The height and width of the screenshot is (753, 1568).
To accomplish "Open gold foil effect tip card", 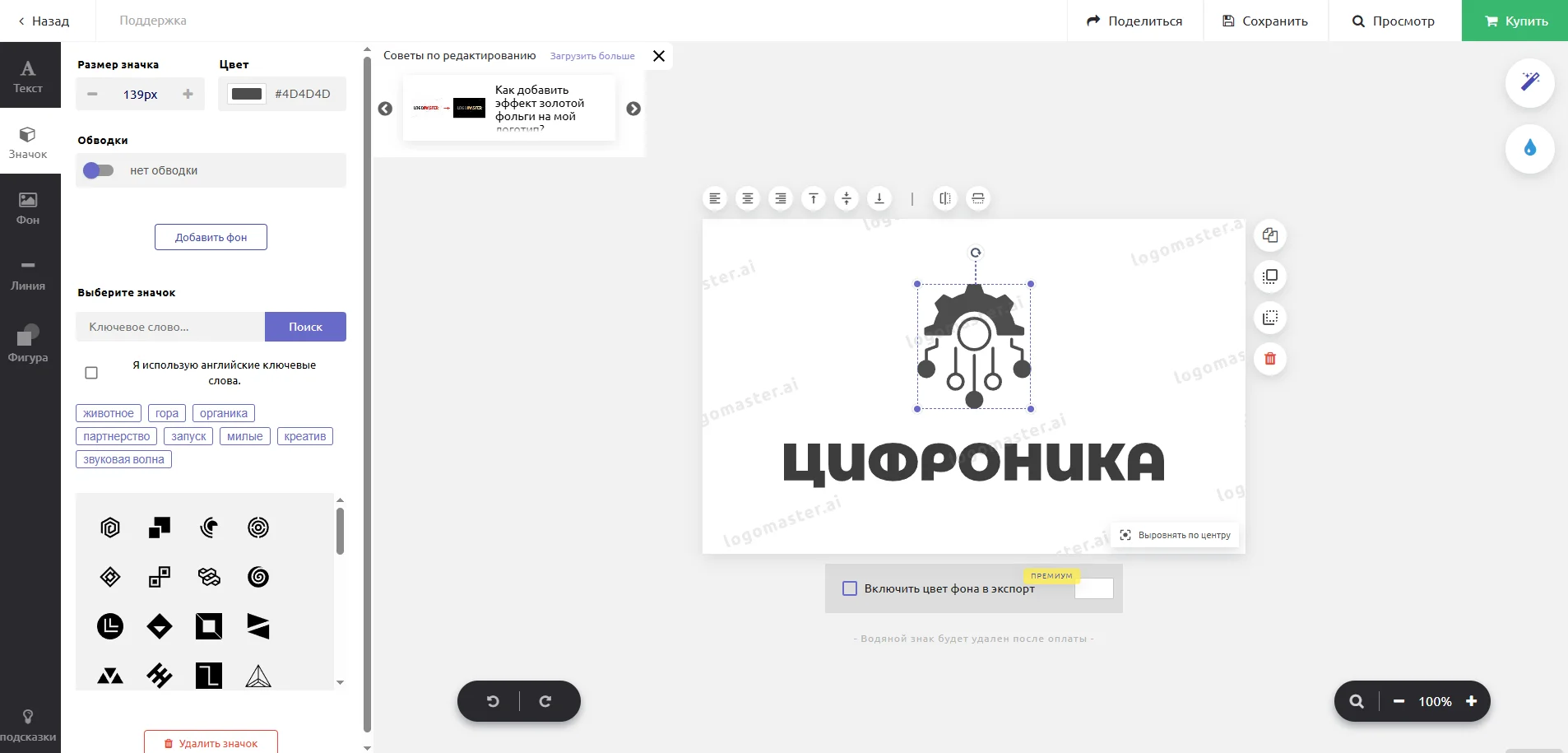I will [509, 108].
